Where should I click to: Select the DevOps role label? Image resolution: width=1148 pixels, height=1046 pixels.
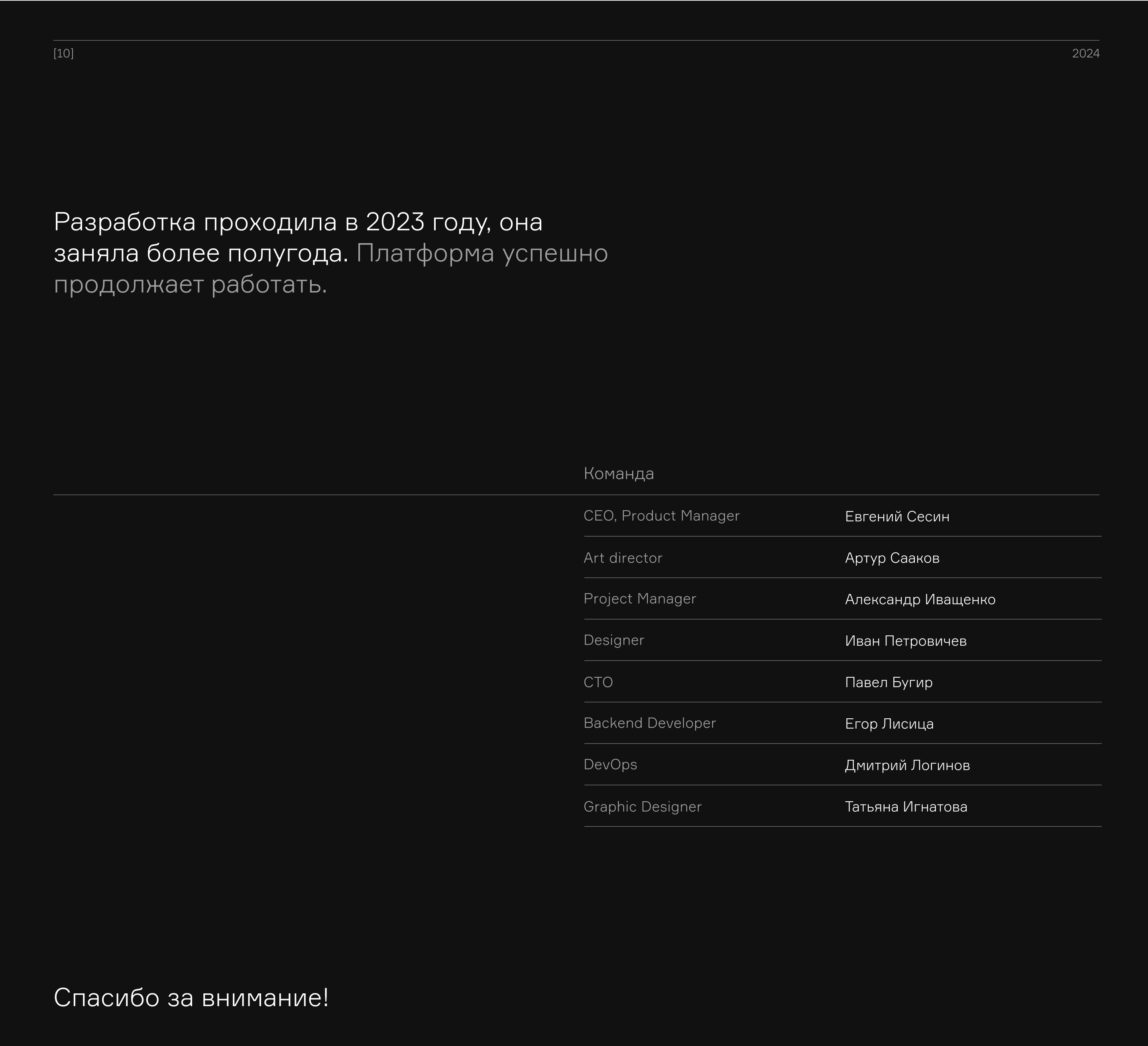[x=610, y=765]
